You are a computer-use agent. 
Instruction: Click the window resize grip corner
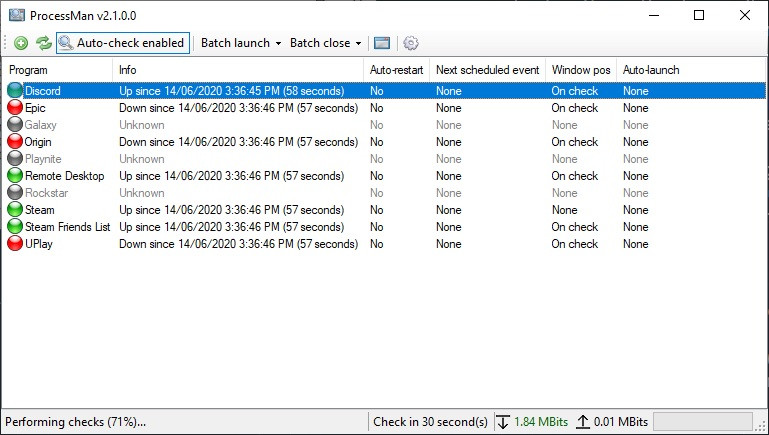tap(762, 428)
